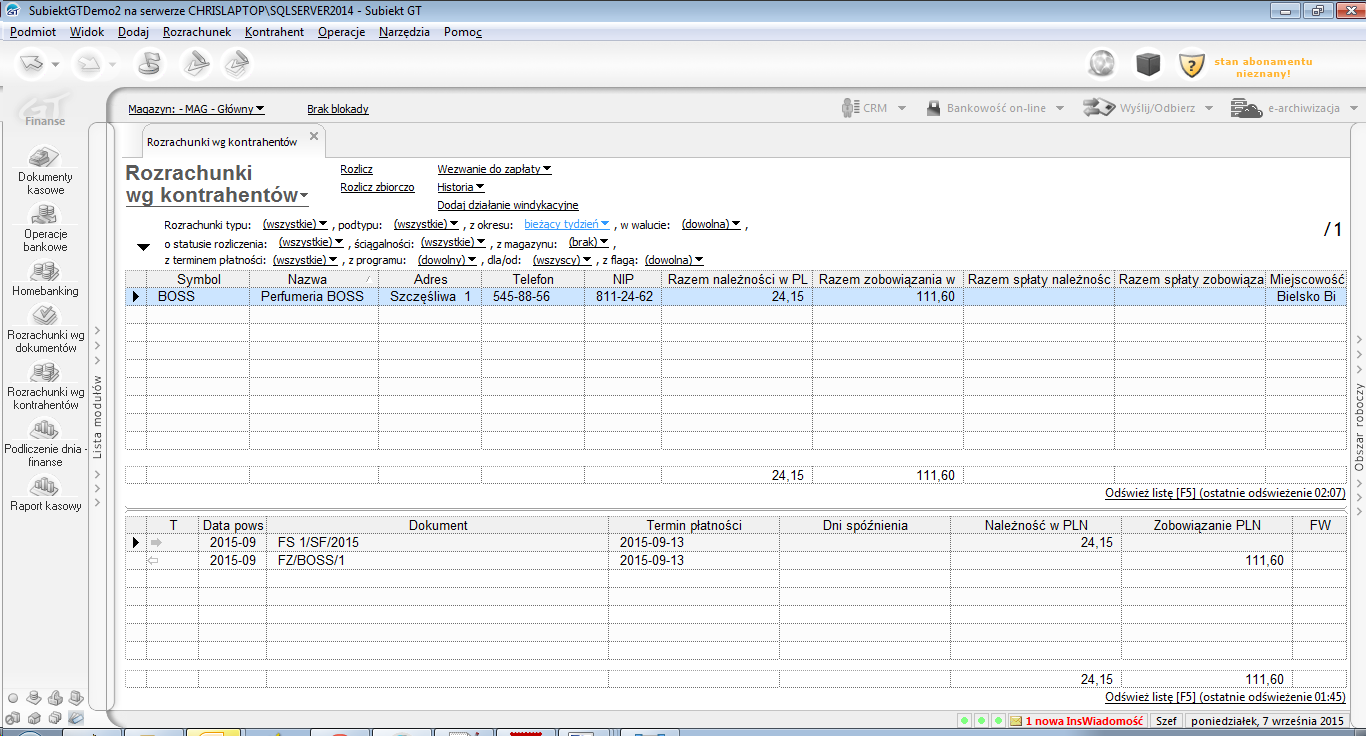Open the Narzędzia menu
Viewport: 1366px width, 736px height.
pyautogui.click(x=404, y=32)
